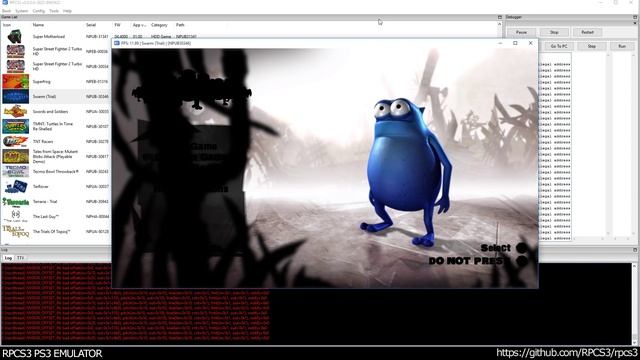Sort game list by FW column
The height and width of the screenshot is (360, 640).
click(118, 25)
